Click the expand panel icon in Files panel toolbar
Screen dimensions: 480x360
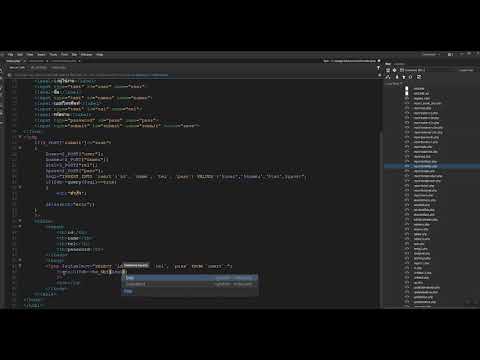point(419,77)
